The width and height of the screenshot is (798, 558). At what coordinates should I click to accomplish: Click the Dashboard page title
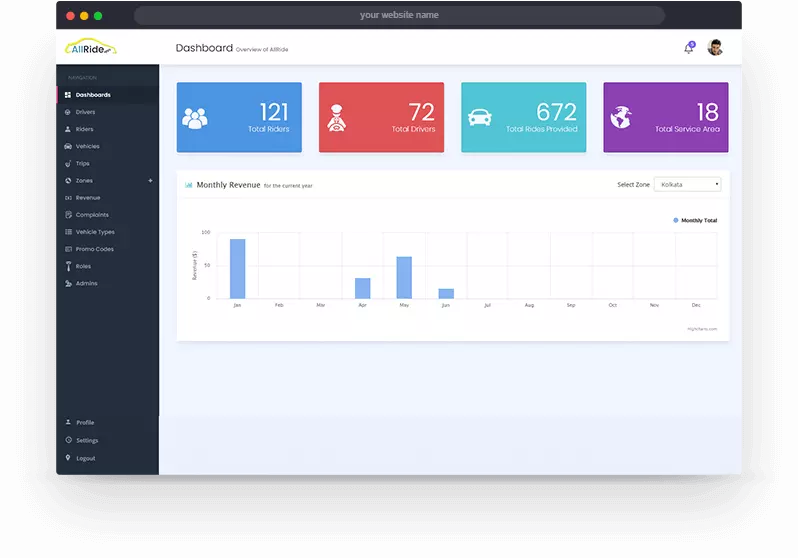coord(204,48)
